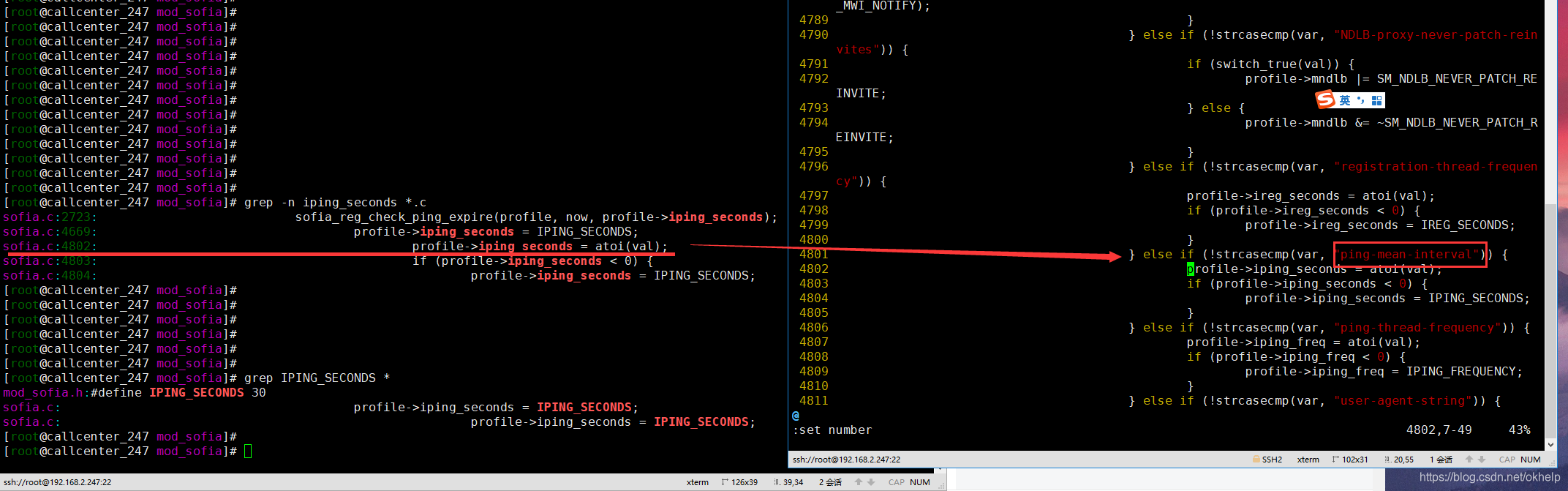Click 'IPING_SECONDS;' on vim line 4804

point(1480,299)
